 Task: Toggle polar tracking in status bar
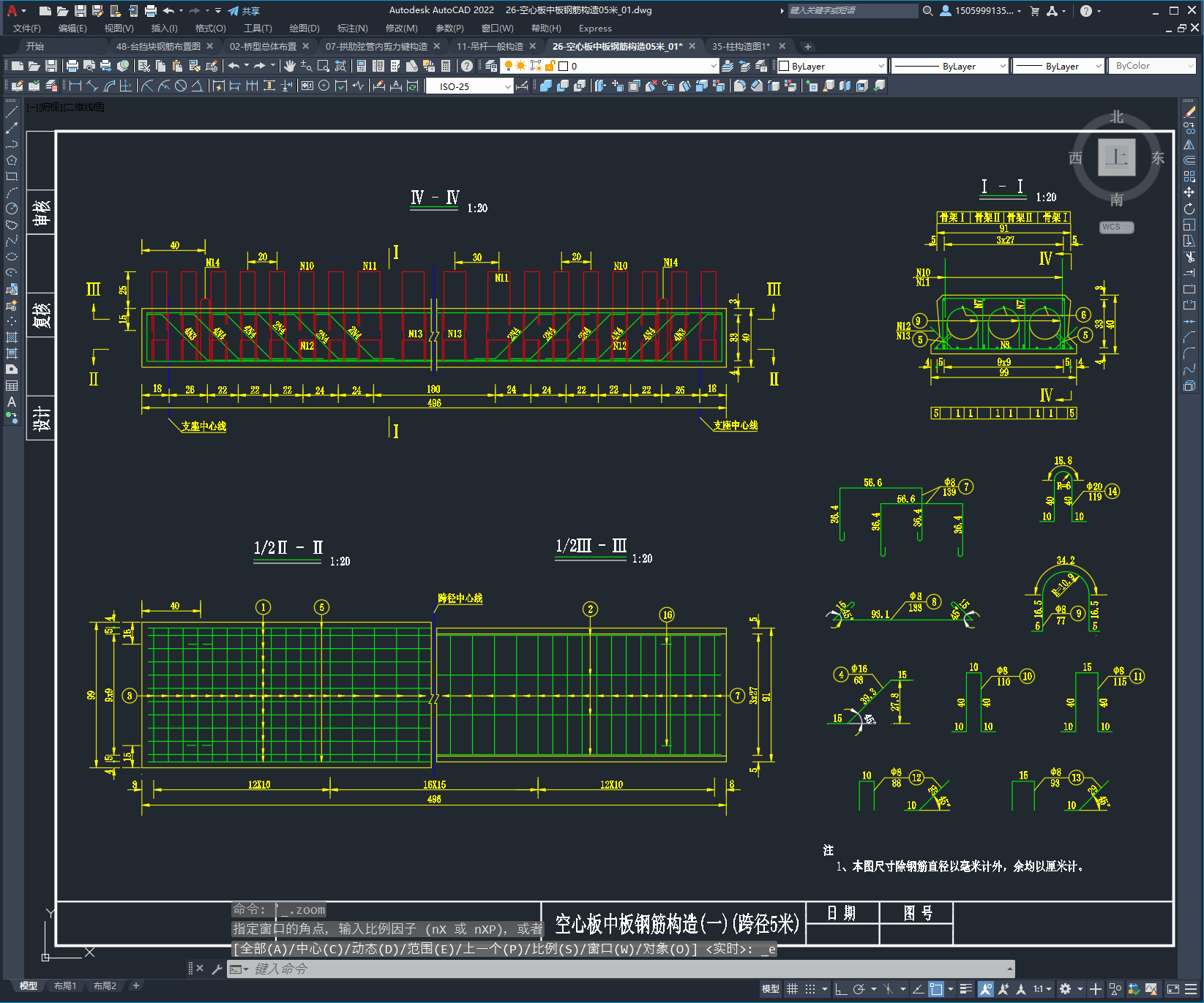(859, 989)
